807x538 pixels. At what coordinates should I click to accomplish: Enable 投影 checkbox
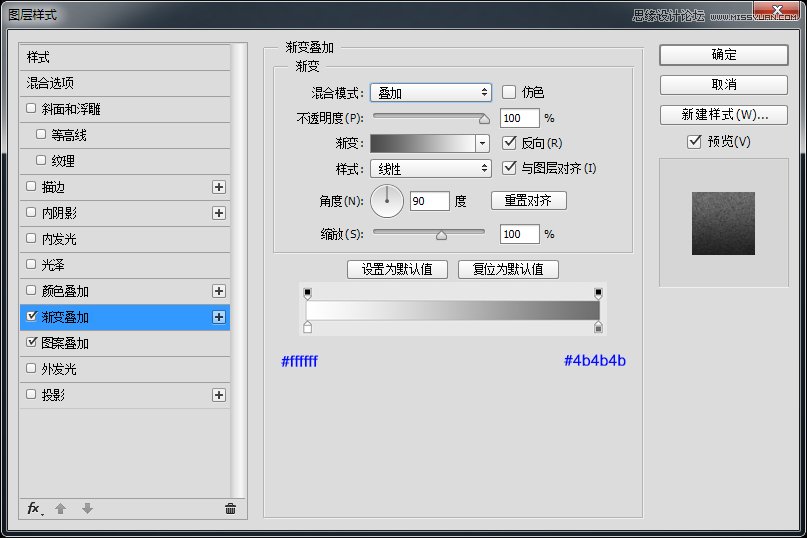31,394
